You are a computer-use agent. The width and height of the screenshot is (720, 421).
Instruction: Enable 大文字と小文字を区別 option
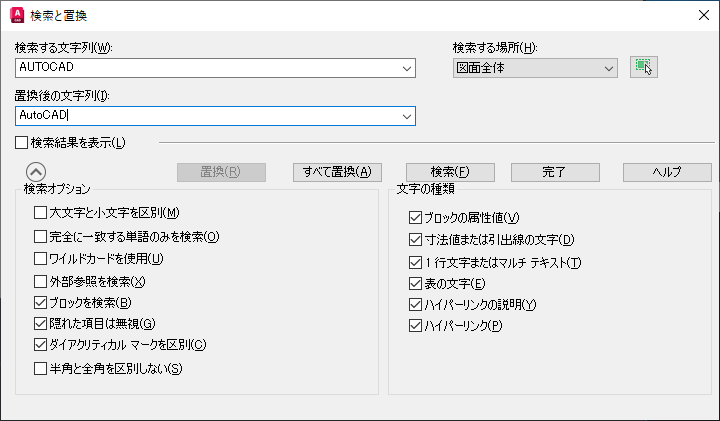pos(41,212)
